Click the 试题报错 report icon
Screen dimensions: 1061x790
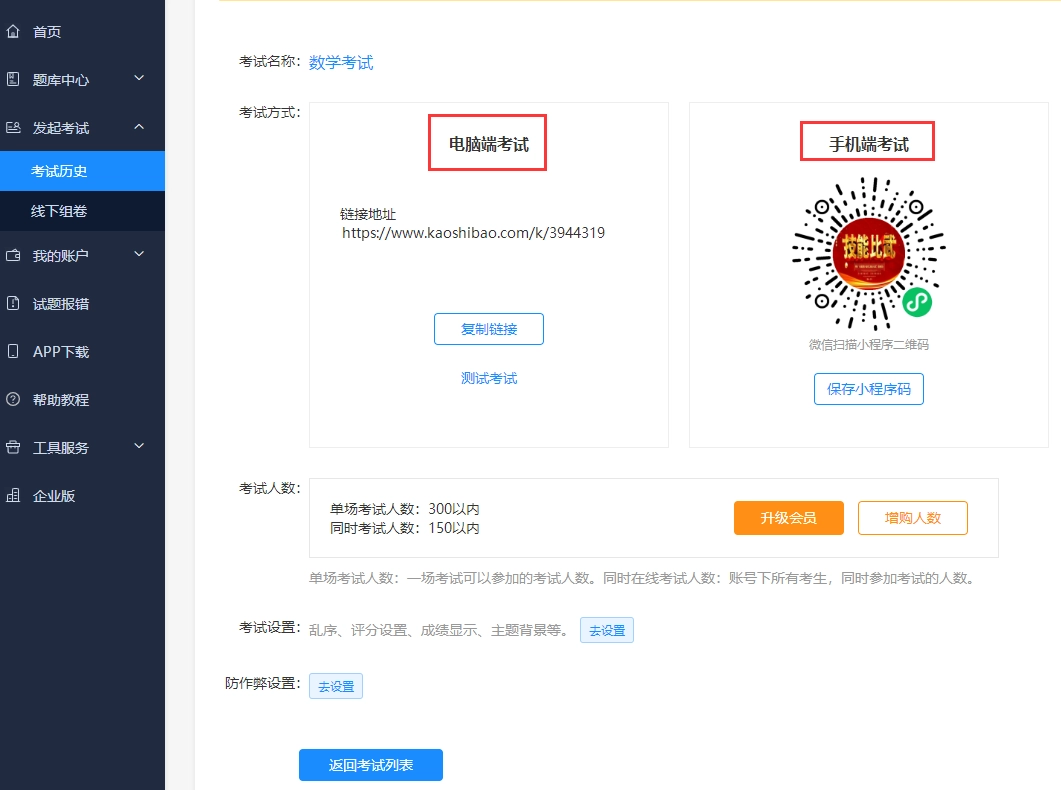coord(13,303)
